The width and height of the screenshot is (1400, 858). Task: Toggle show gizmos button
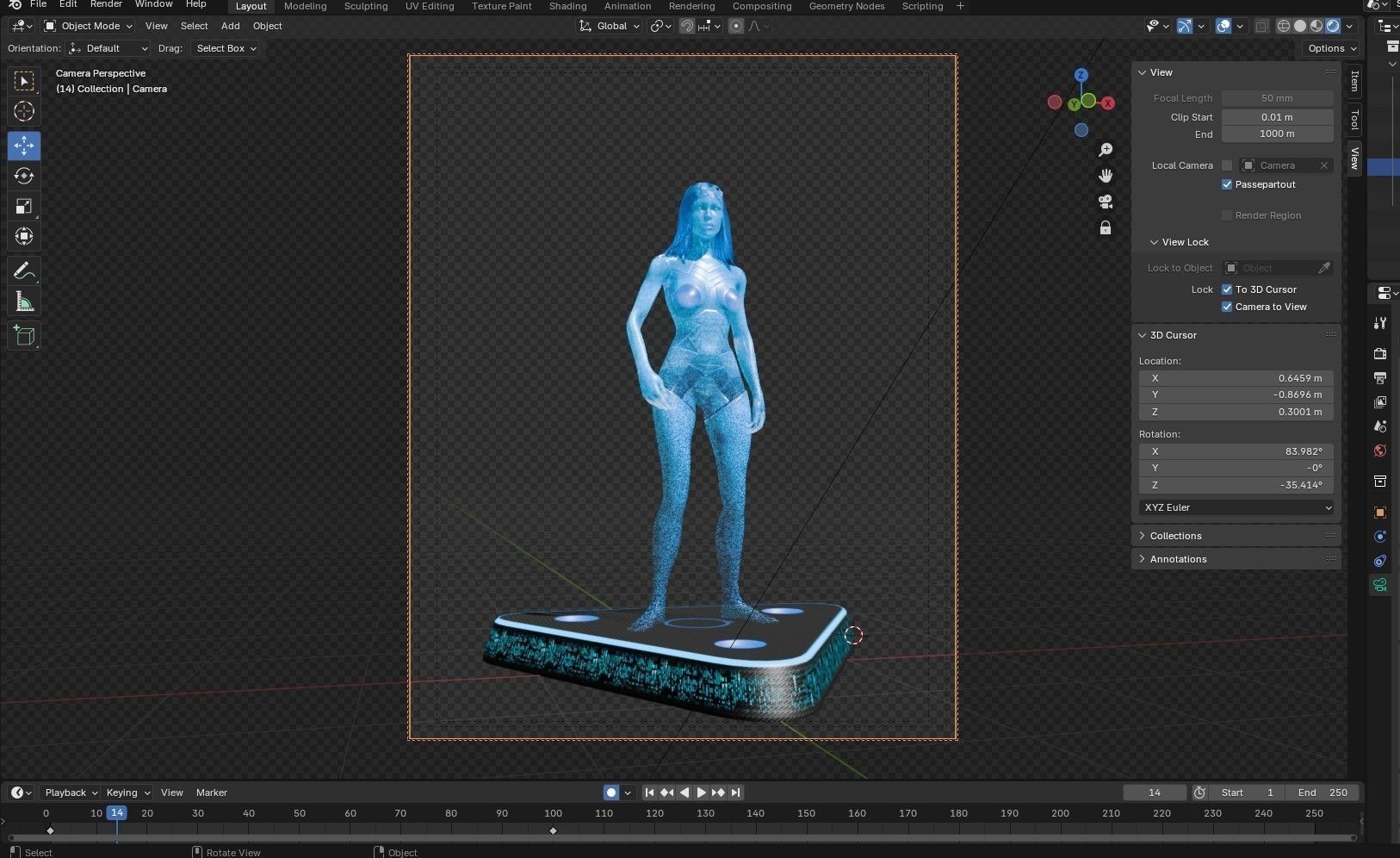[1185, 26]
